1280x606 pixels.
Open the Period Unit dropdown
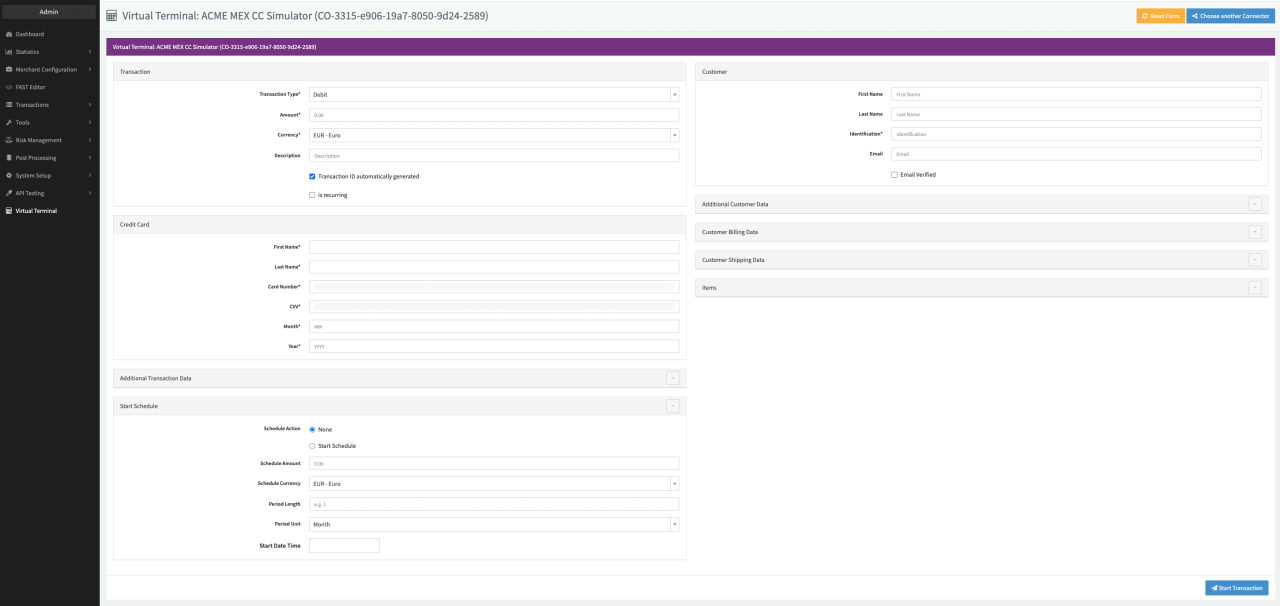coord(494,524)
